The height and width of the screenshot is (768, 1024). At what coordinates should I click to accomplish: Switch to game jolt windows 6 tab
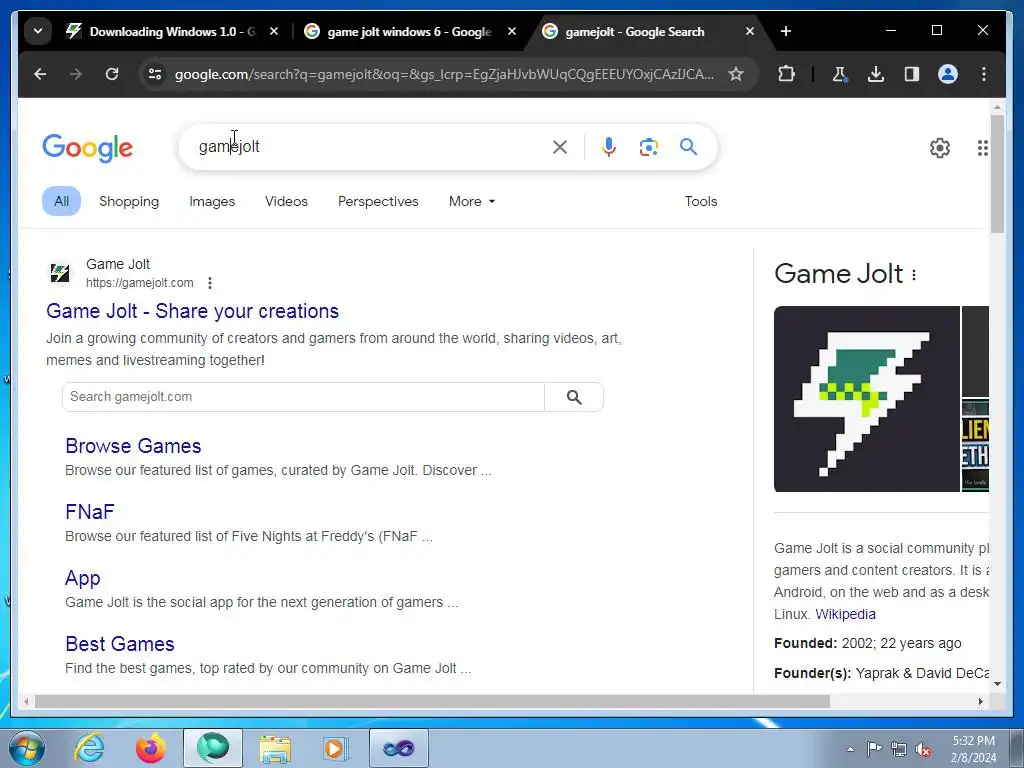(x=410, y=31)
